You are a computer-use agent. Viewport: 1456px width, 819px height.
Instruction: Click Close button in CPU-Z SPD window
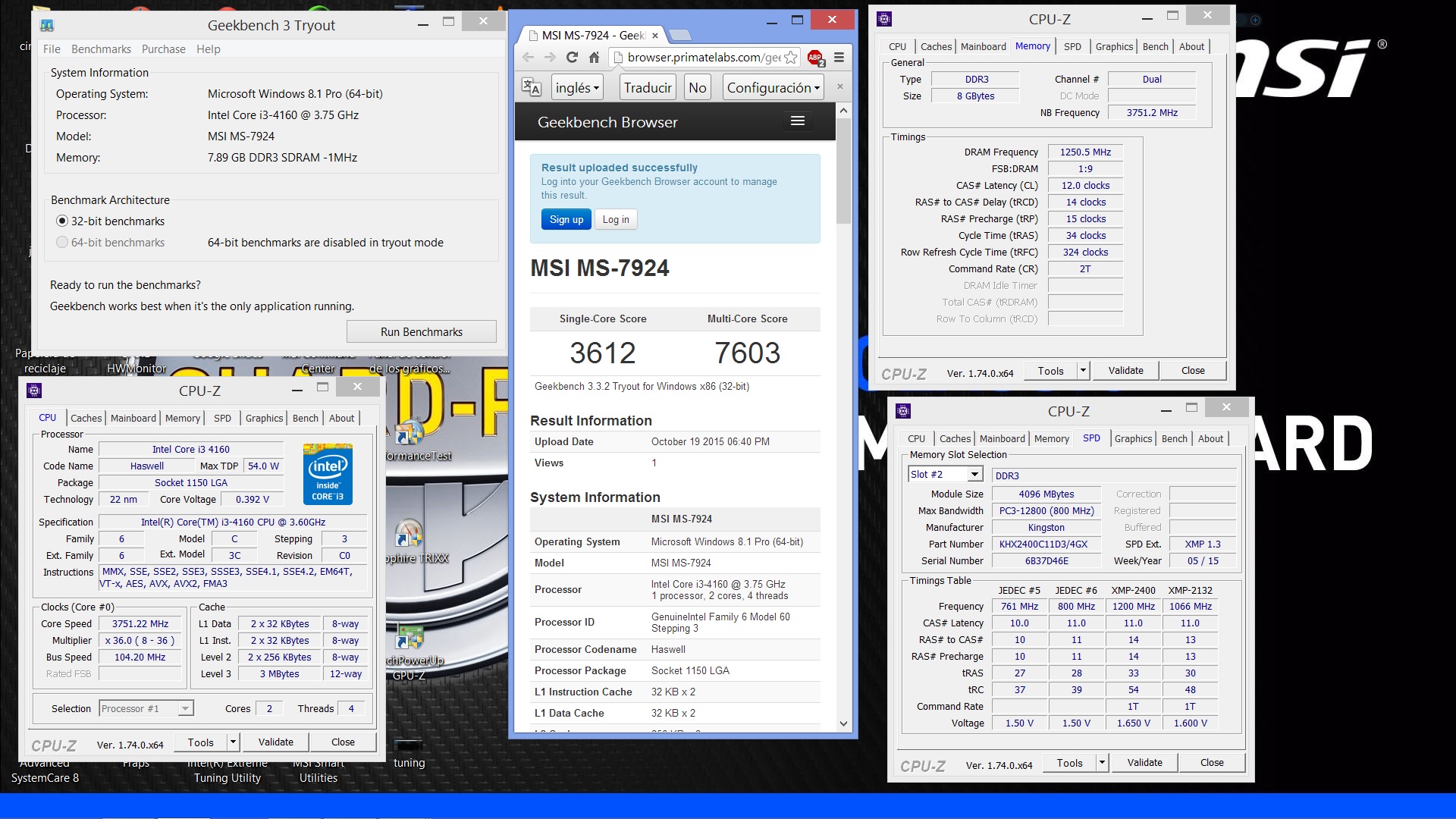click(1211, 763)
